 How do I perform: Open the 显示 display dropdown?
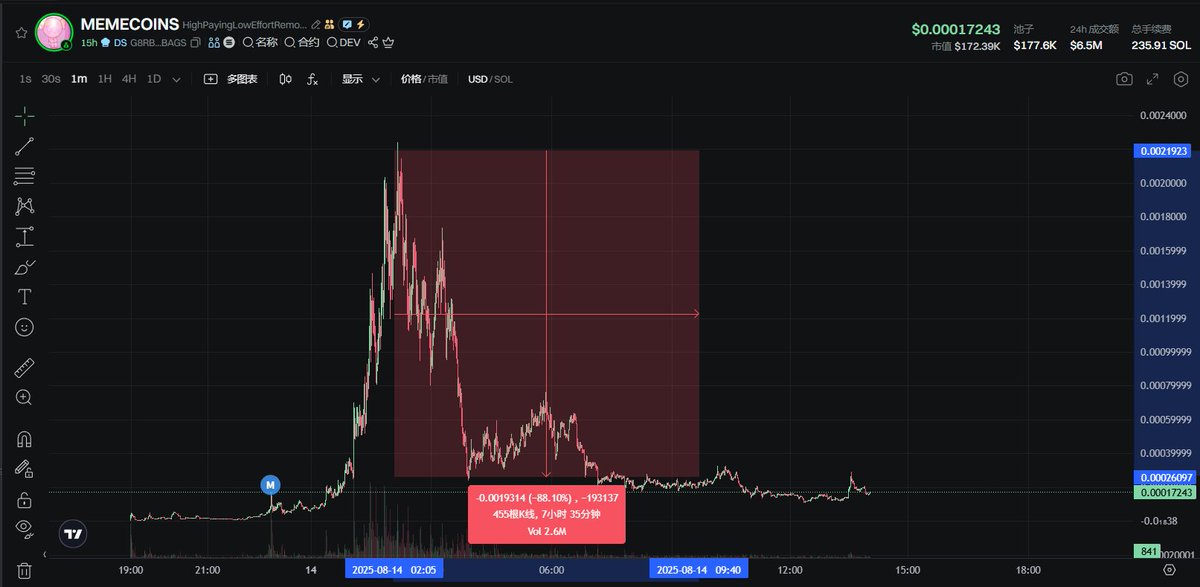click(x=361, y=79)
